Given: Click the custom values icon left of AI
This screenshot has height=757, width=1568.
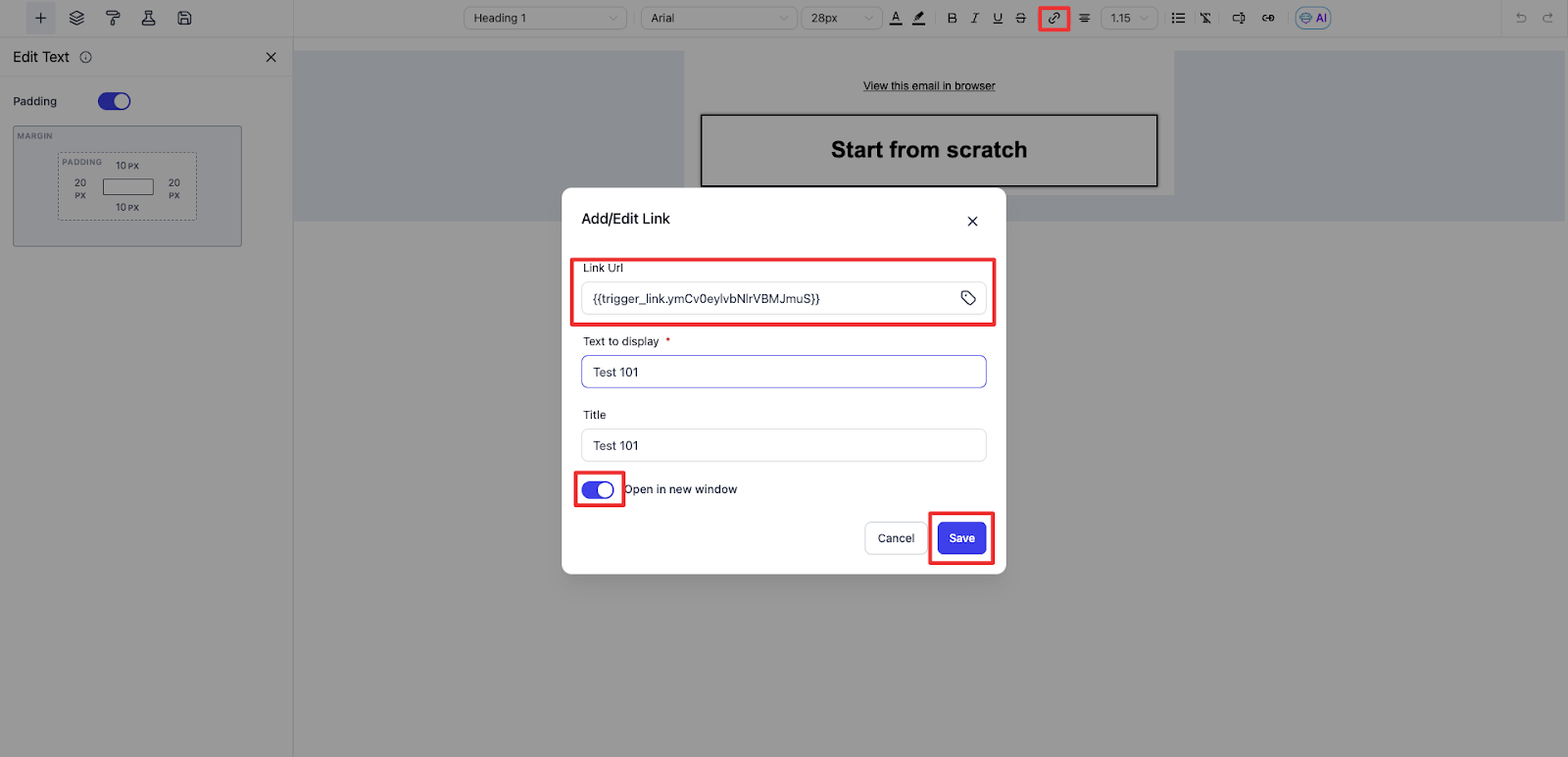Looking at the screenshot, I should pyautogui.click(x=1268, y=18).
